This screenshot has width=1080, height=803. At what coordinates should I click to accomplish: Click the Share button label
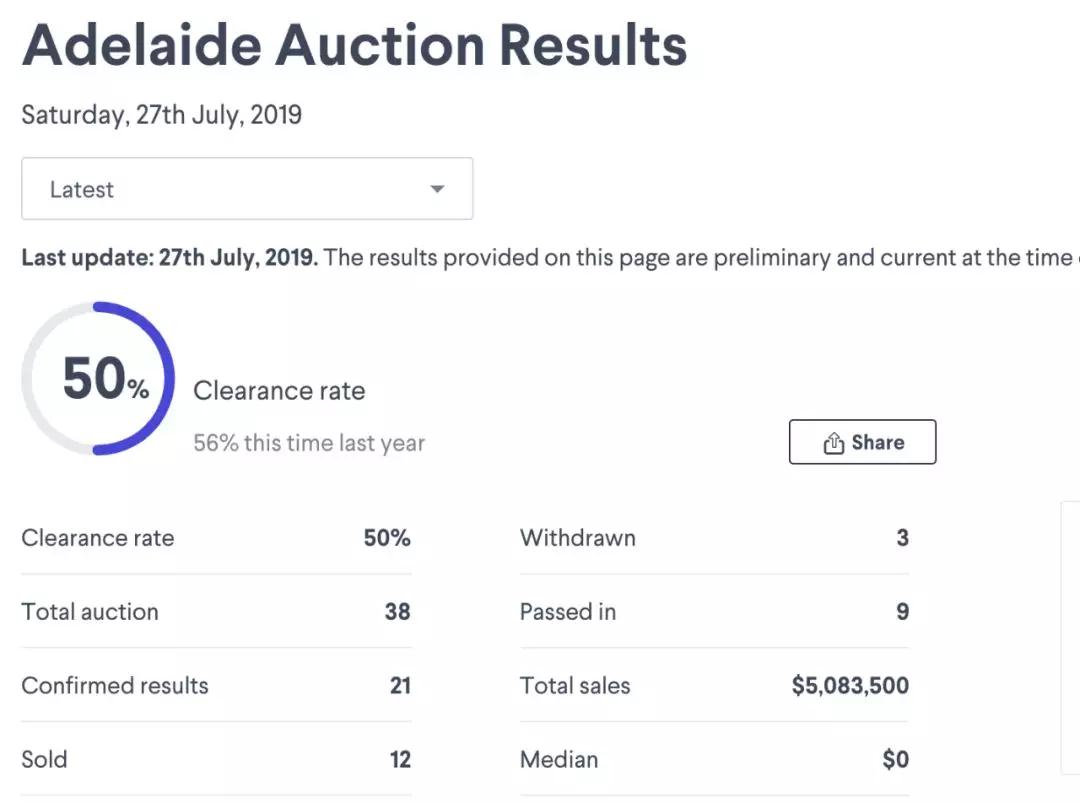[877, 442]
